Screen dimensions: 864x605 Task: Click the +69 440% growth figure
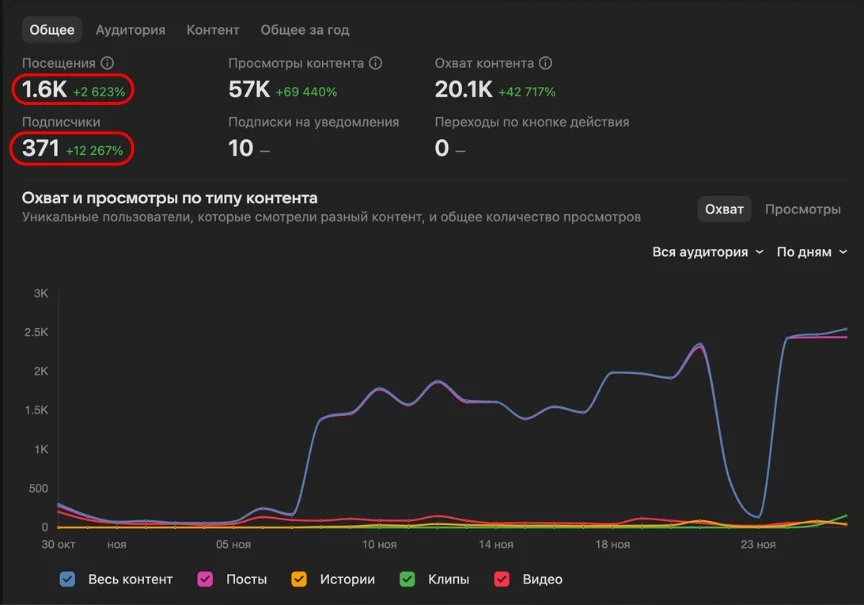306,92
